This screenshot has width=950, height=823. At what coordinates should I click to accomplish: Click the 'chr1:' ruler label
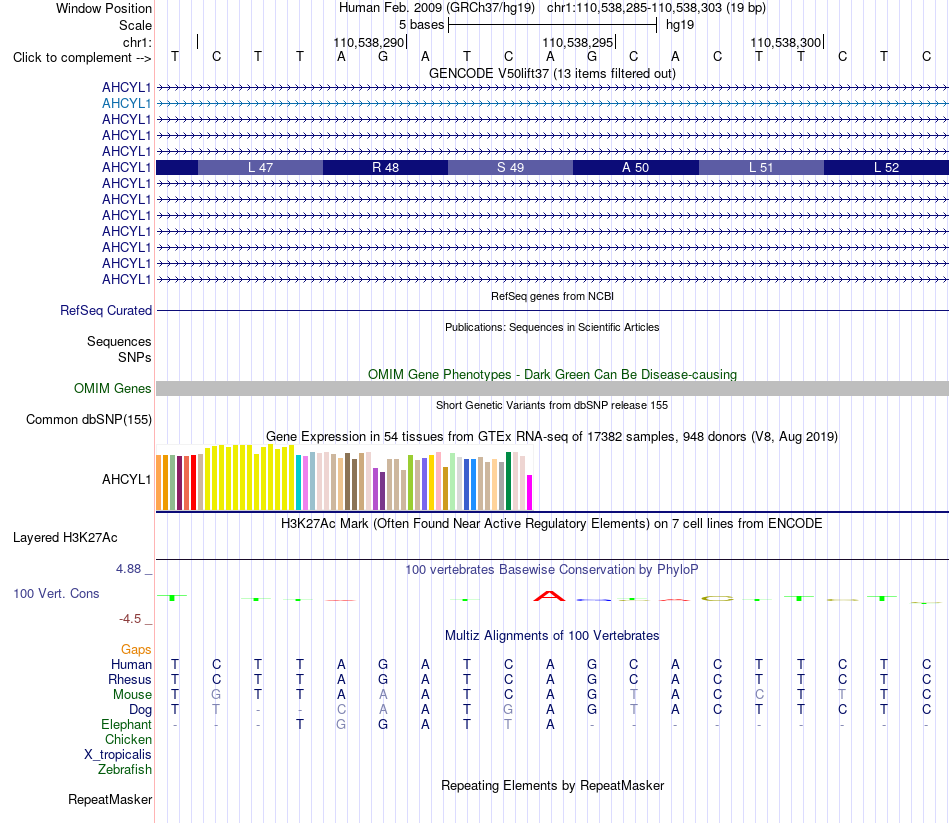tap(137, 42)
